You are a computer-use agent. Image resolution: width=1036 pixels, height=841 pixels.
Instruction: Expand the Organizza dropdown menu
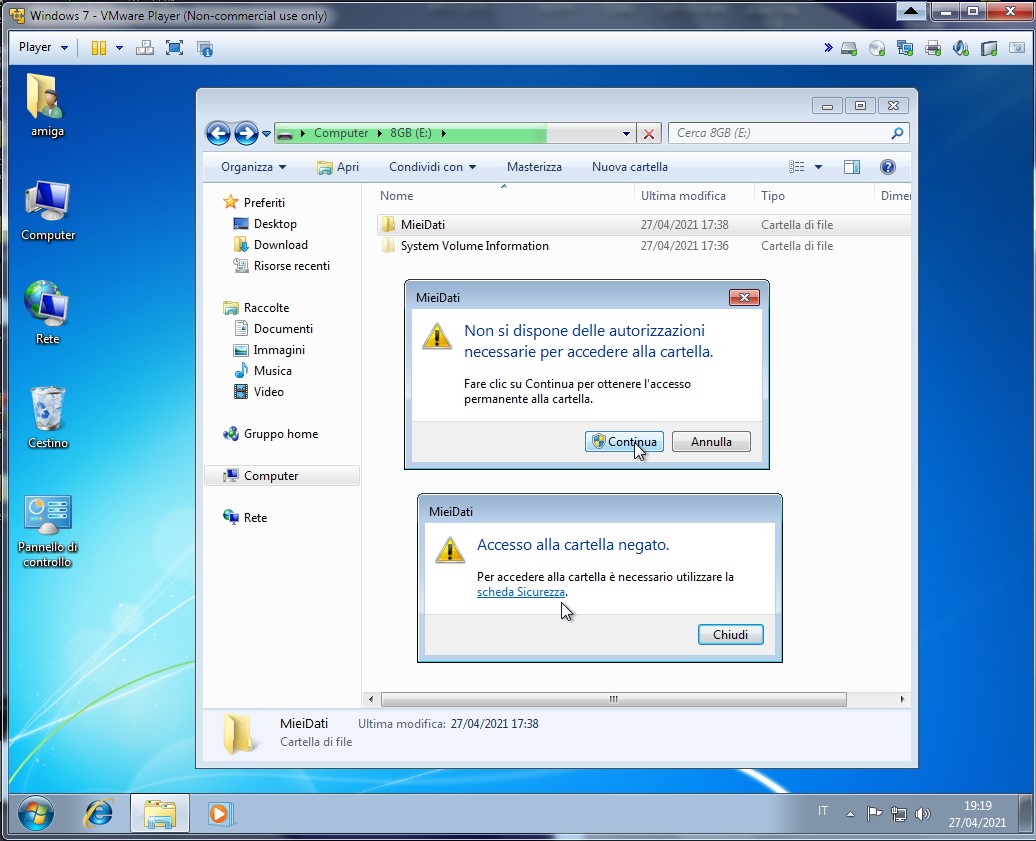pos(253,167)
